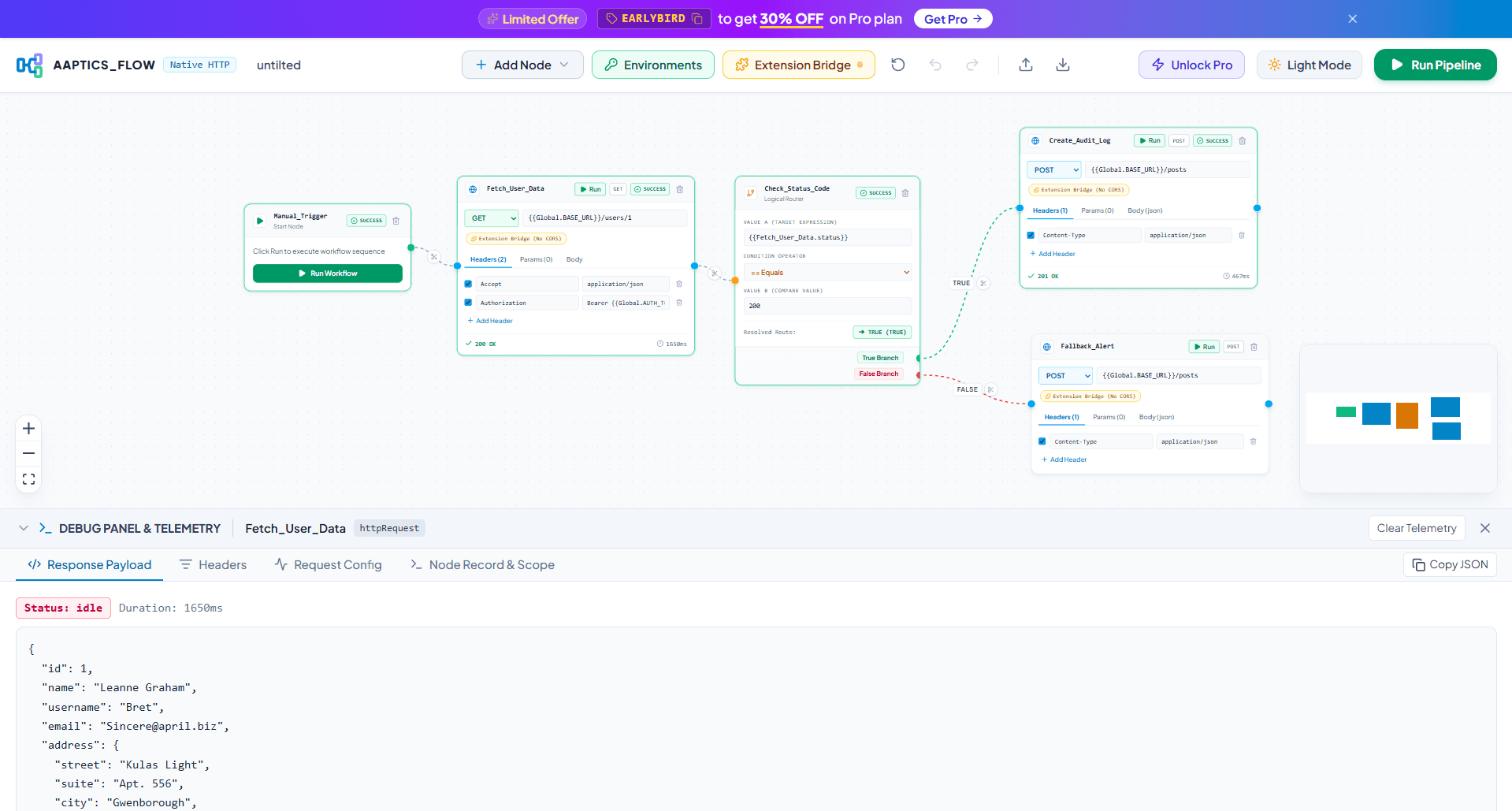
Task: Collapse the Debug Panel & Telemetry
Action: [x=24, y=528]
